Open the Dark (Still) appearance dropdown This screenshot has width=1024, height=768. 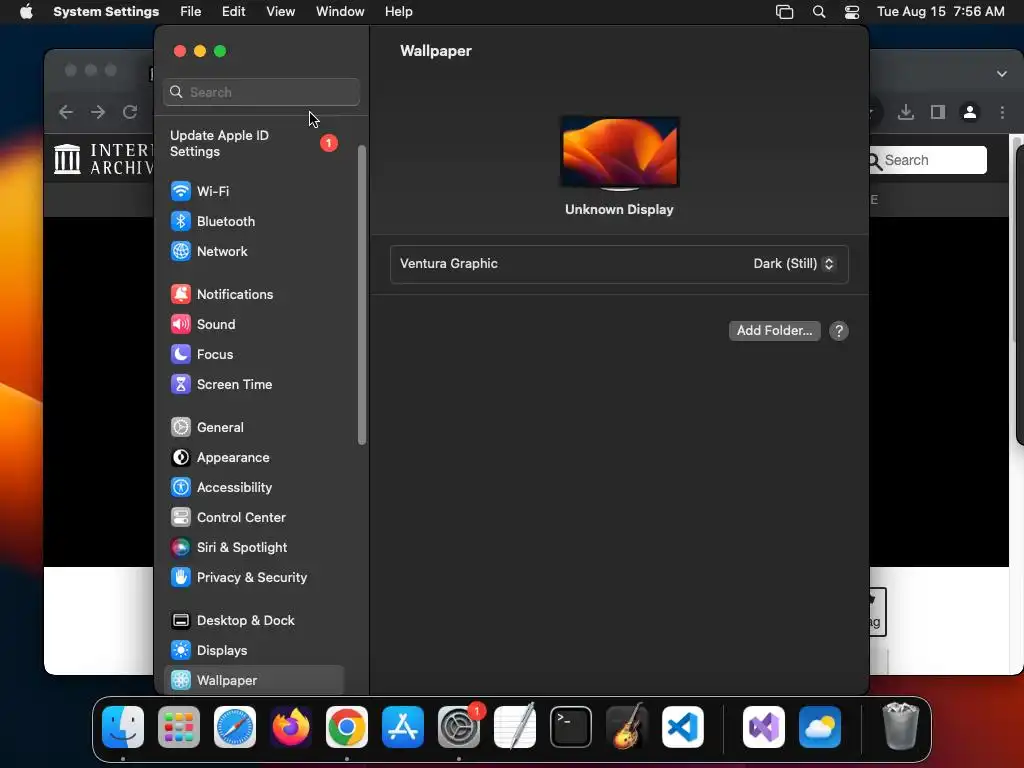(x=793, y=264)
